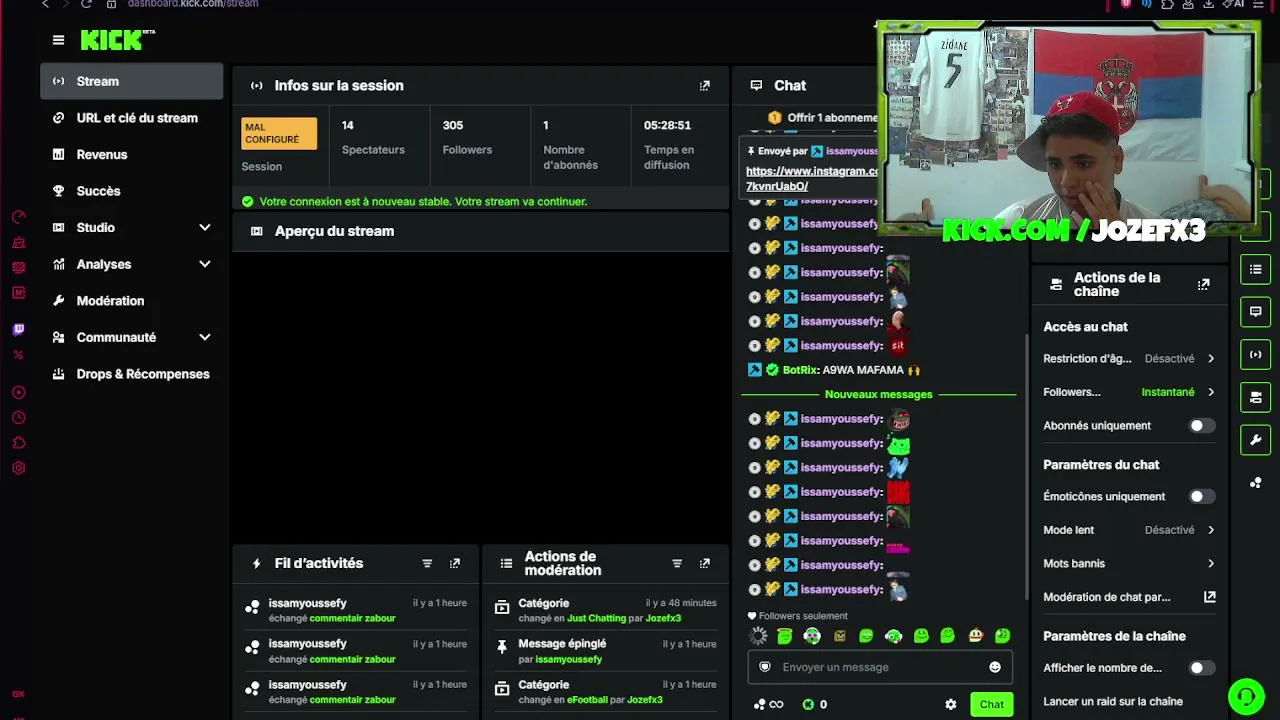Open the hamburger menu next to Kick logo
Viewport: 1280px width, 720px height.
pos(58,40)
